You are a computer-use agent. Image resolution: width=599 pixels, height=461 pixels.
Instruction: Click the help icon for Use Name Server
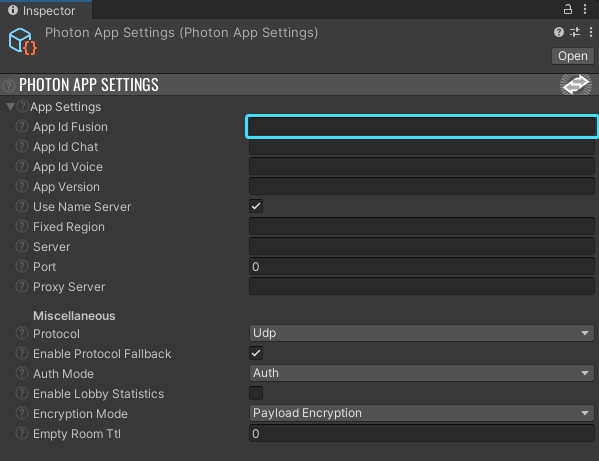click(x=22, y=206)
